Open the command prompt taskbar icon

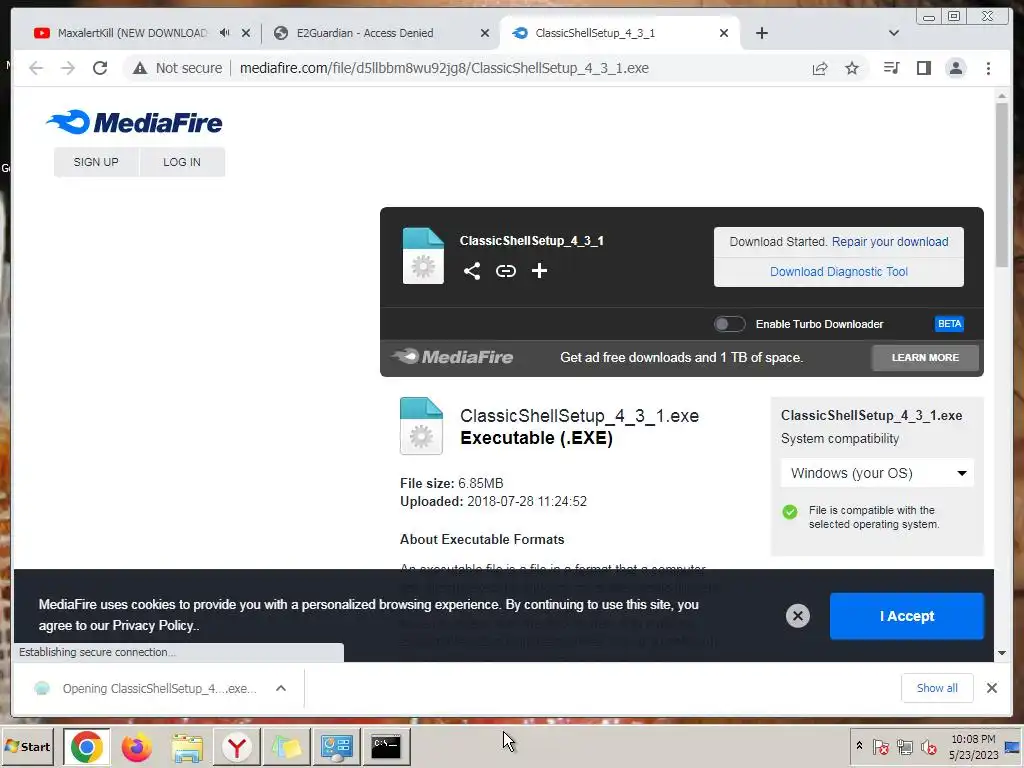[386, 746]
